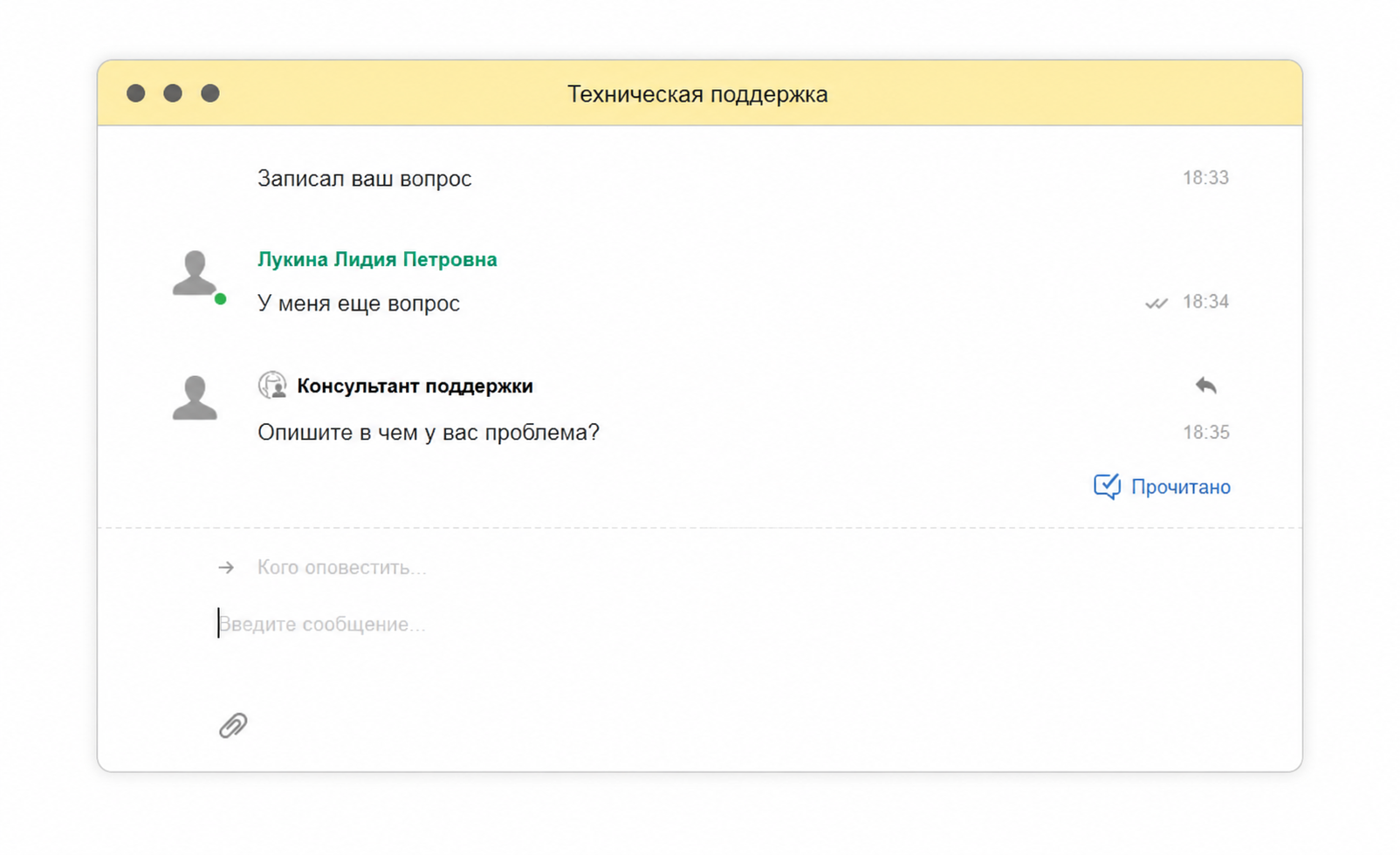Click the support headset badge next to Консультант поддержки
Screen dimensions: 1400x855
[x=272, y=385]
